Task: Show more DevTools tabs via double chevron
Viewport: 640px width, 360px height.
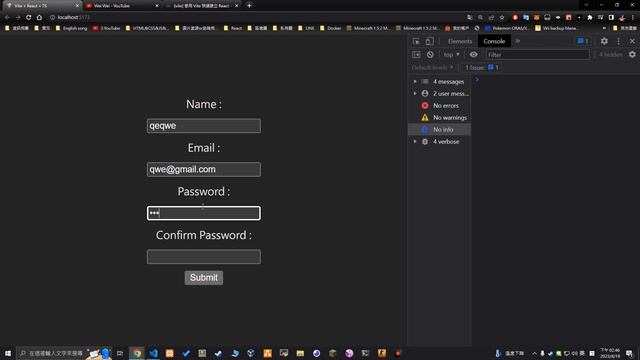Action: click(518, 41)
